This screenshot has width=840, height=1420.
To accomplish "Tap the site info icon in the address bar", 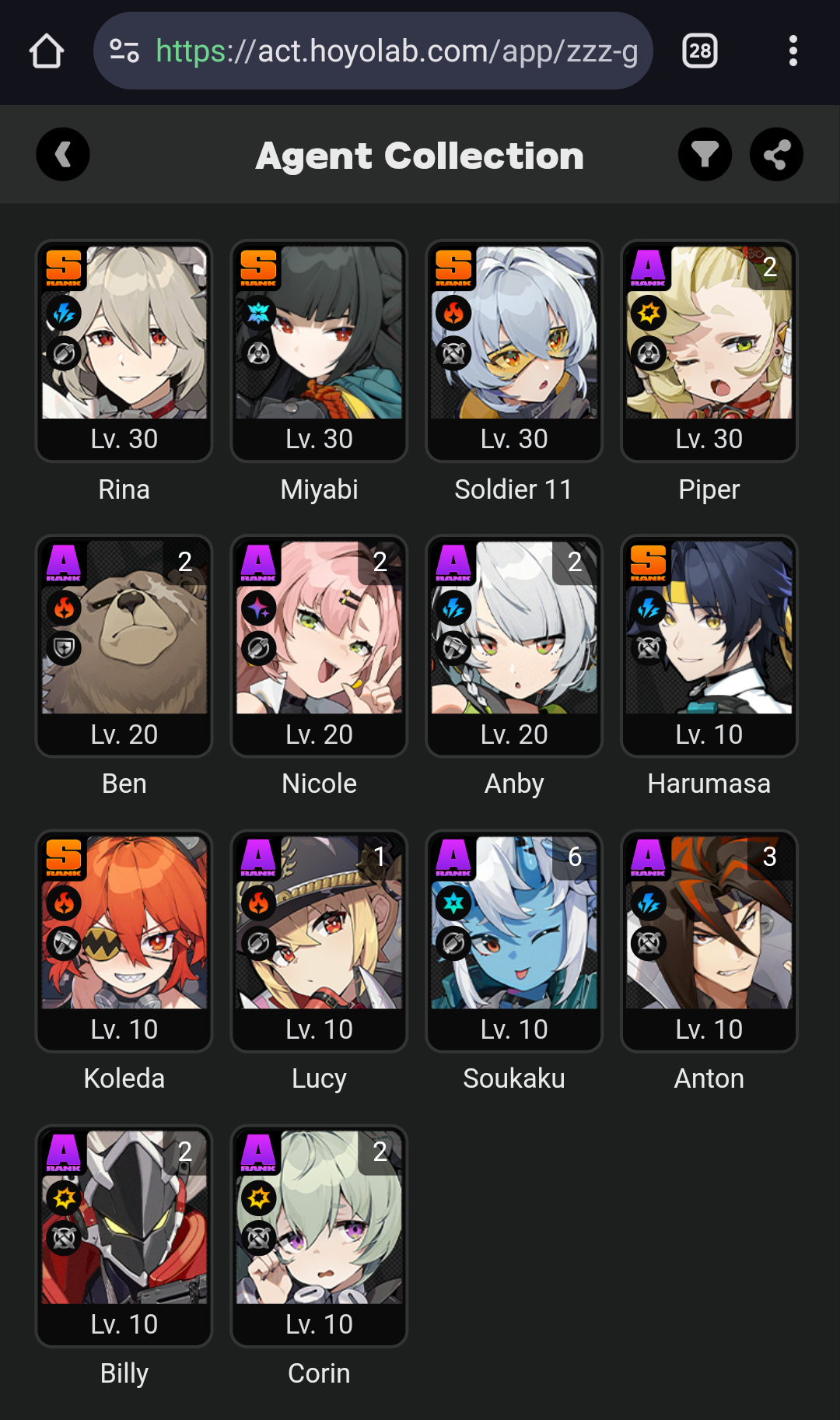I will click(x=124, y=51).
